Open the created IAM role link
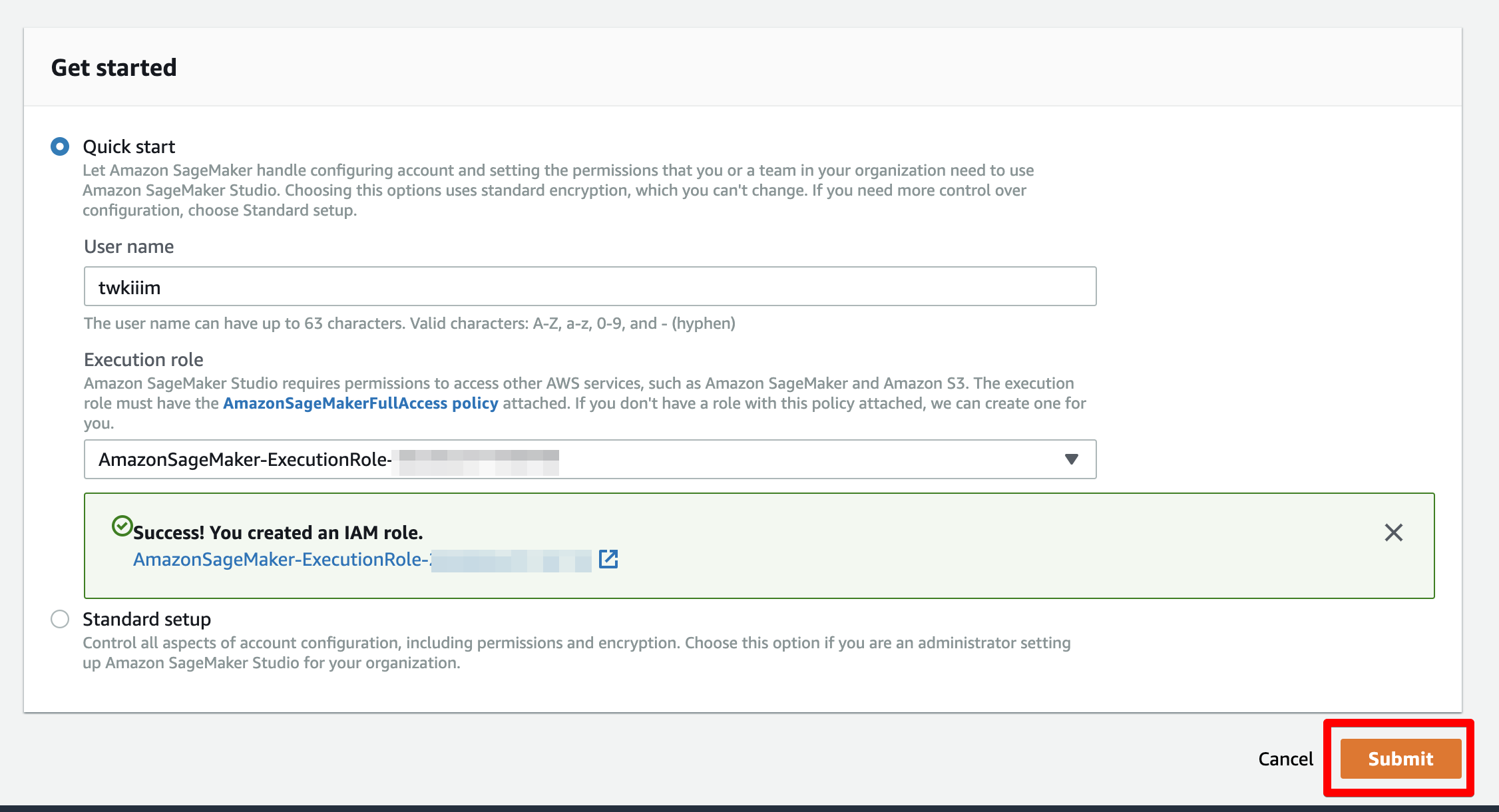The width and height of the screenshot is (1499, 812). click(362, 559)
